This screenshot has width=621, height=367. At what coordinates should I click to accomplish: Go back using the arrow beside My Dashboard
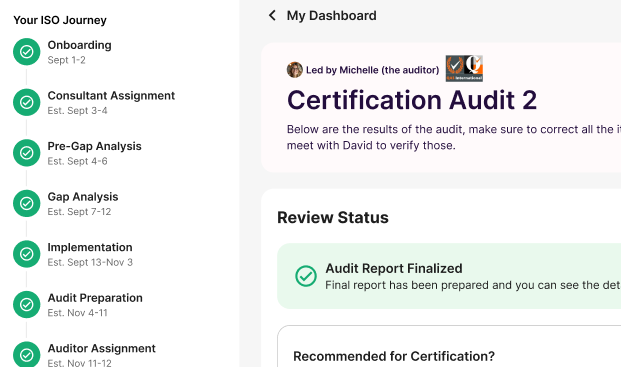(272, 15)
